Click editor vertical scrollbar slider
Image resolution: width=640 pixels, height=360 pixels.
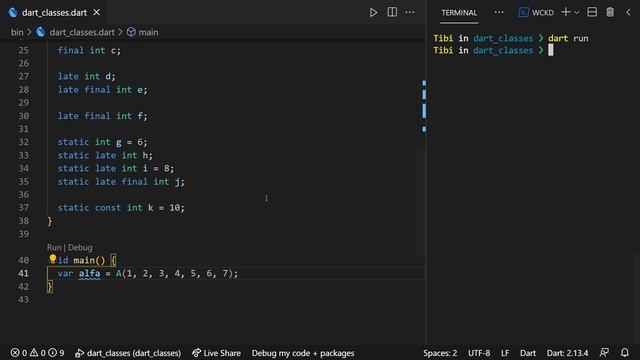420,202
